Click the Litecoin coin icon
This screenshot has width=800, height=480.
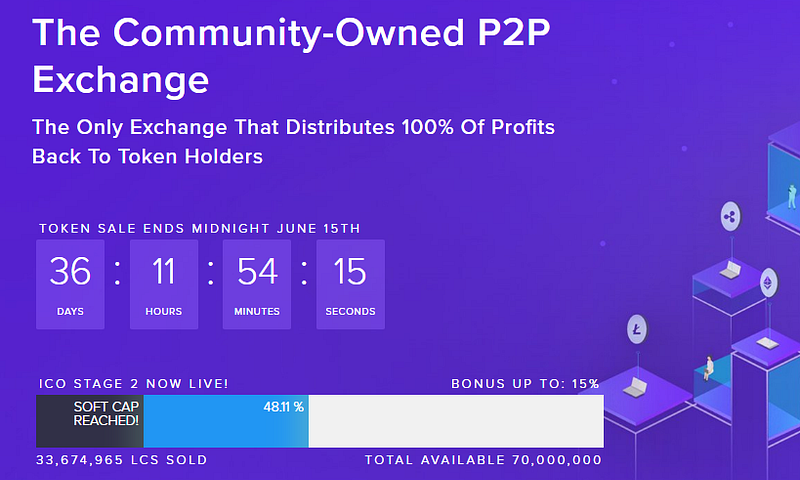(637, 330)
